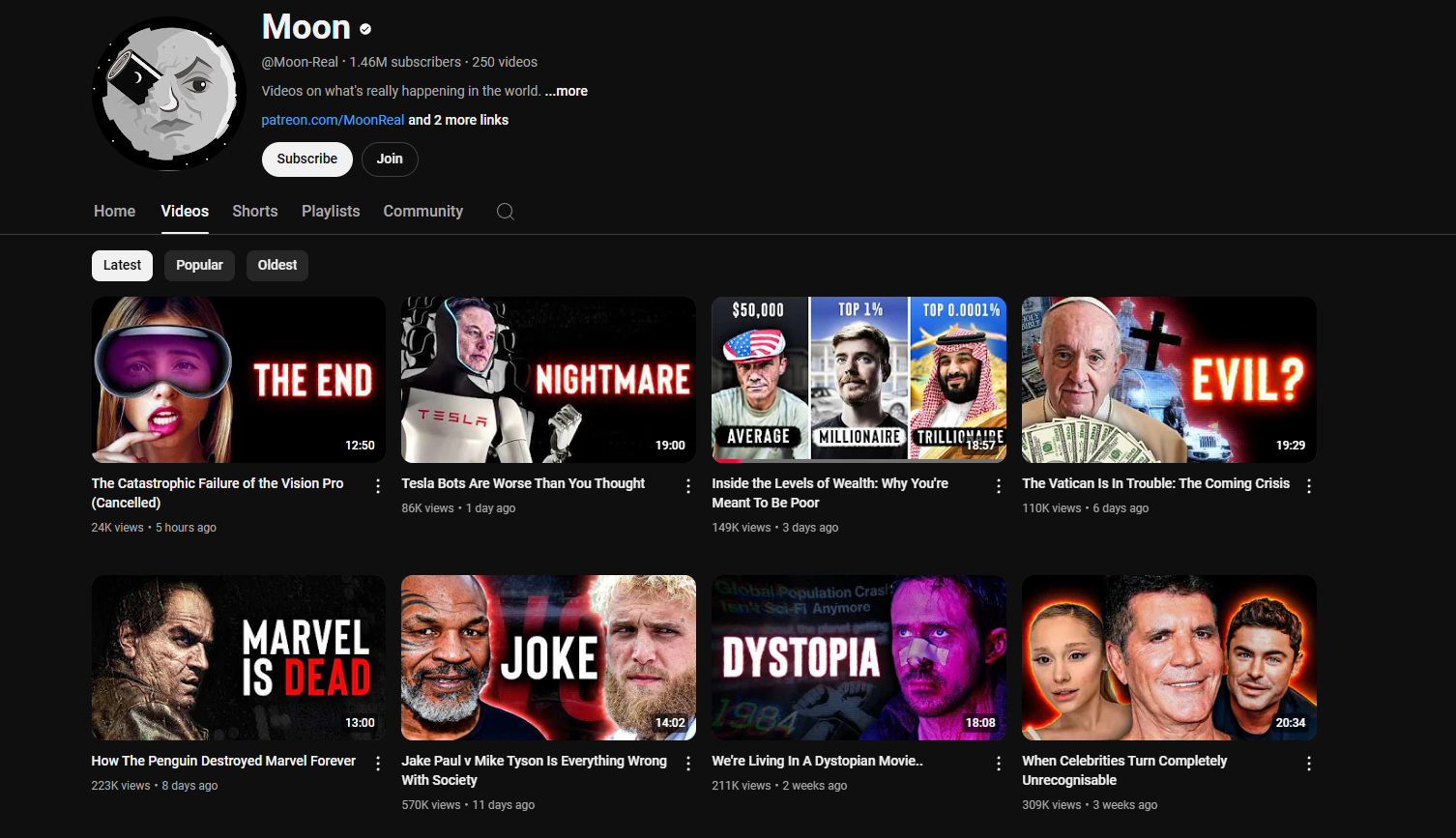Open options menu for Dystopian Movie video
The width and height of the screenshot is (1456, 838).
click(999, 764)
